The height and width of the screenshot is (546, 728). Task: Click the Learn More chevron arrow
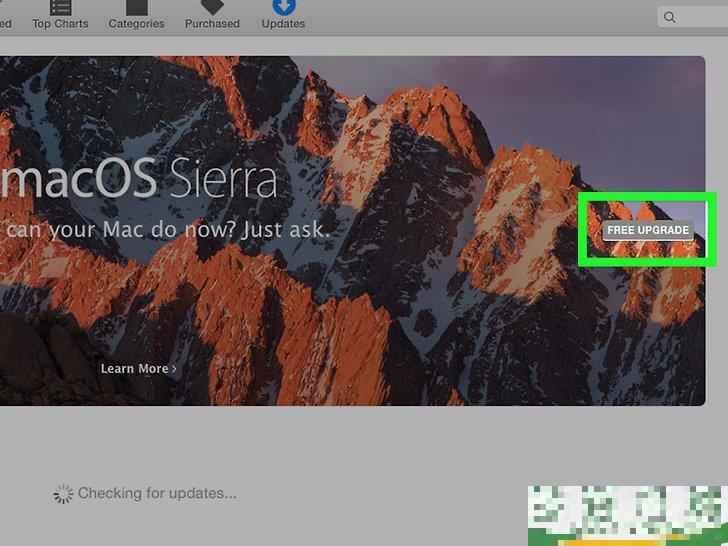click(174, 369)
